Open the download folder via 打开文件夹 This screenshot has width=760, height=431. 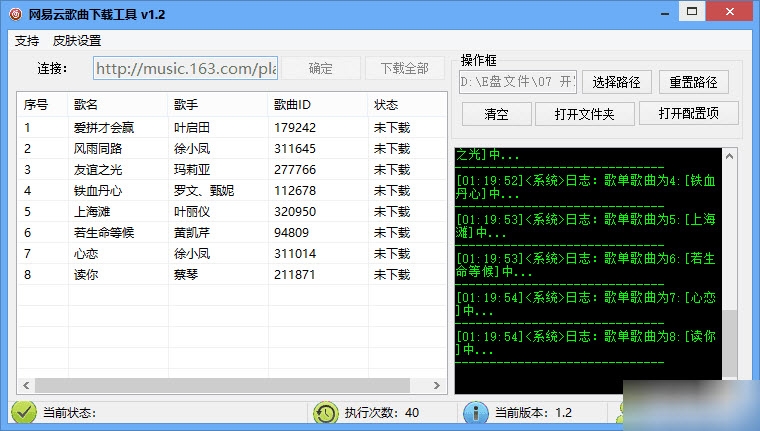pyautogui.click(x=585, y=114)
